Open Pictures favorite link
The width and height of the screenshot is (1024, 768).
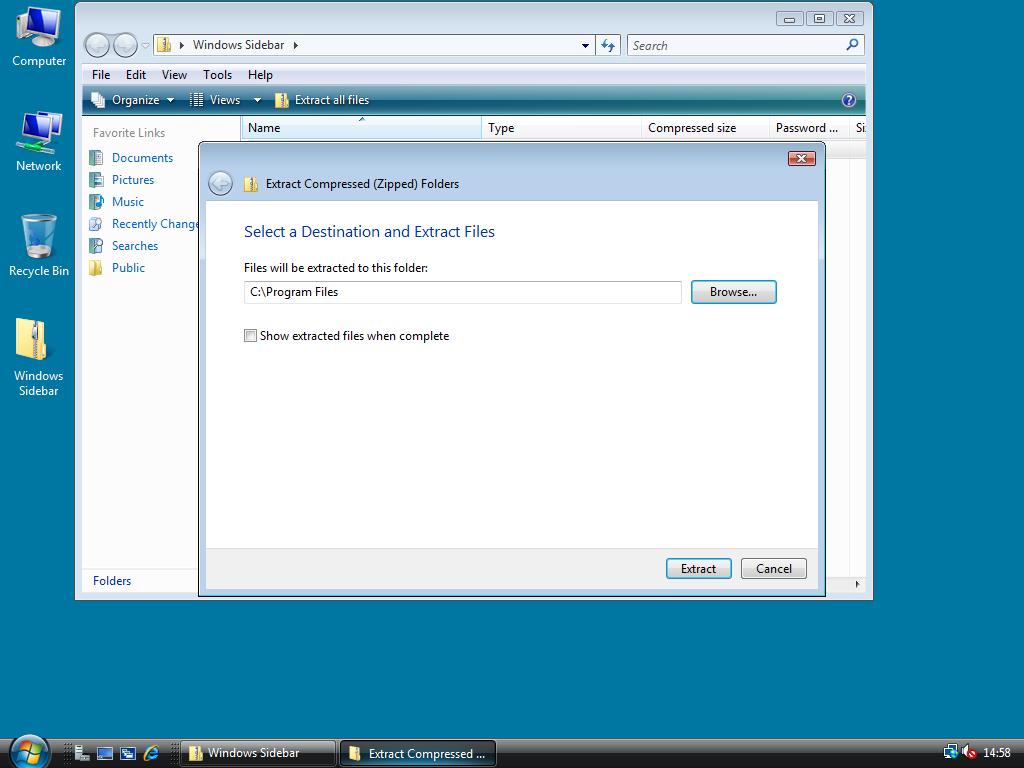coord(133,180)
